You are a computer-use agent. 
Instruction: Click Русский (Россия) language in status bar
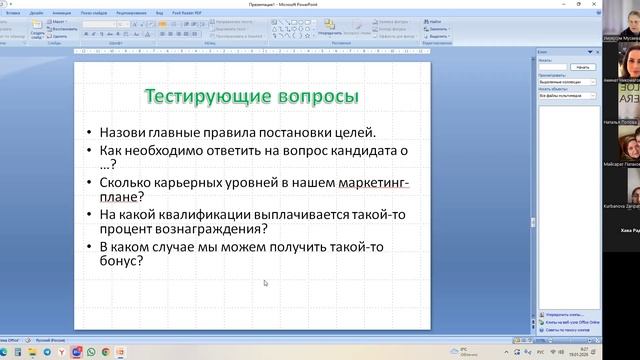(50, 340)
